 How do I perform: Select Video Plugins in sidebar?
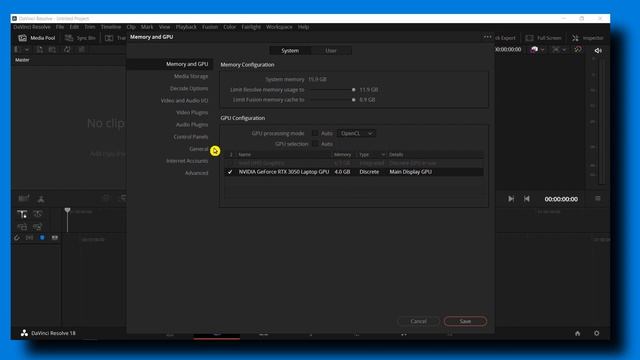(192, 112)
